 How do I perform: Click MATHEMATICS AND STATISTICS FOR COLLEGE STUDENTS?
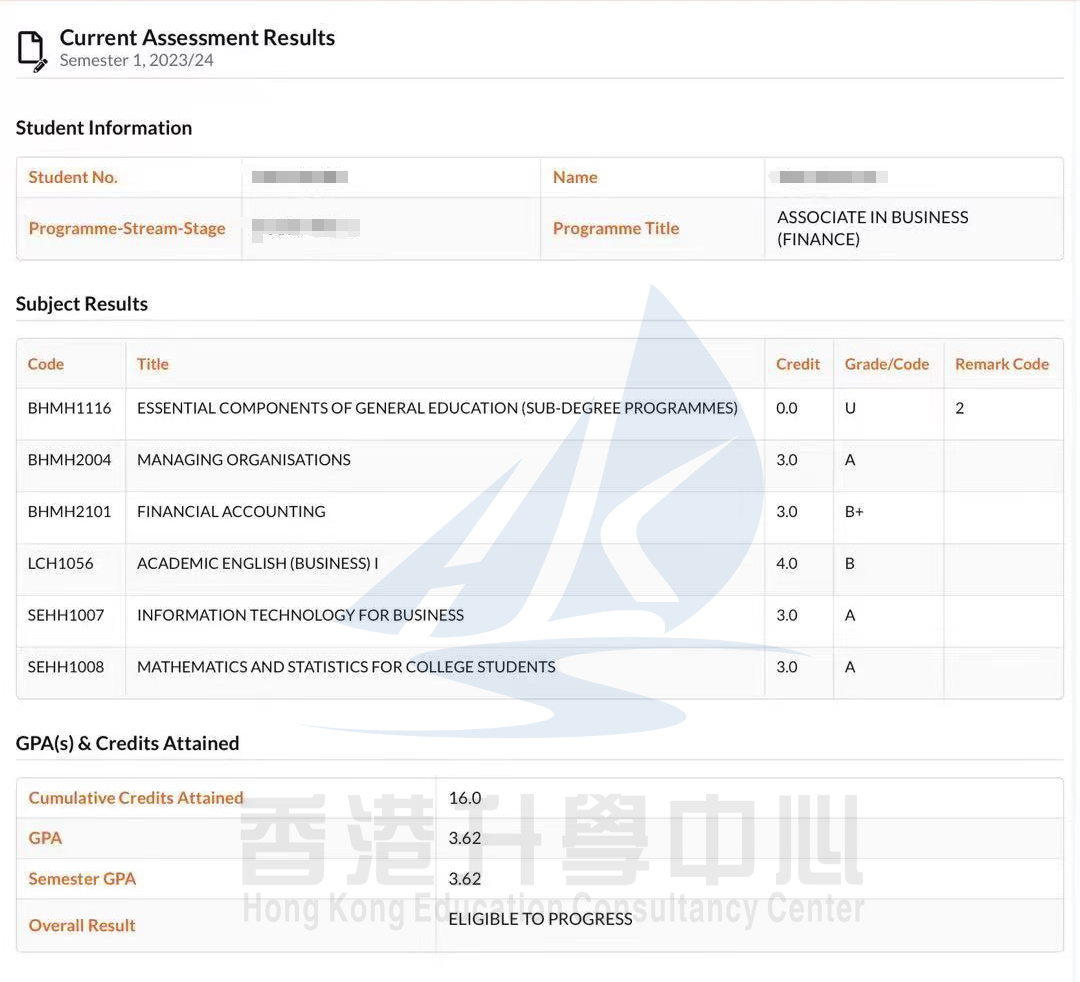[x=346, y=667]
